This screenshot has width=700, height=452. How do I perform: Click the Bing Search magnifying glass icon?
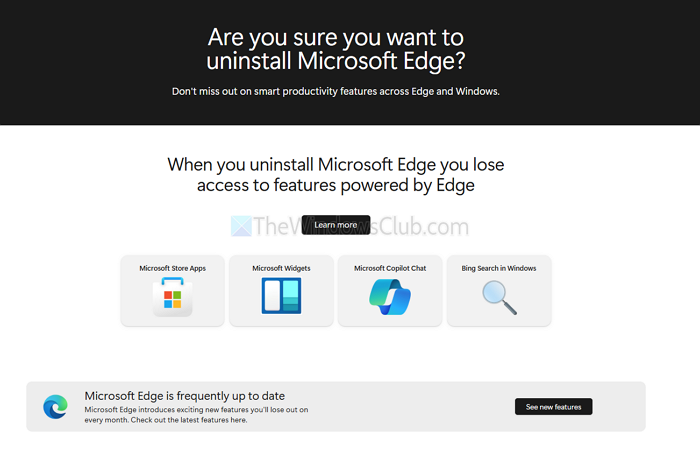pos(498,297)
